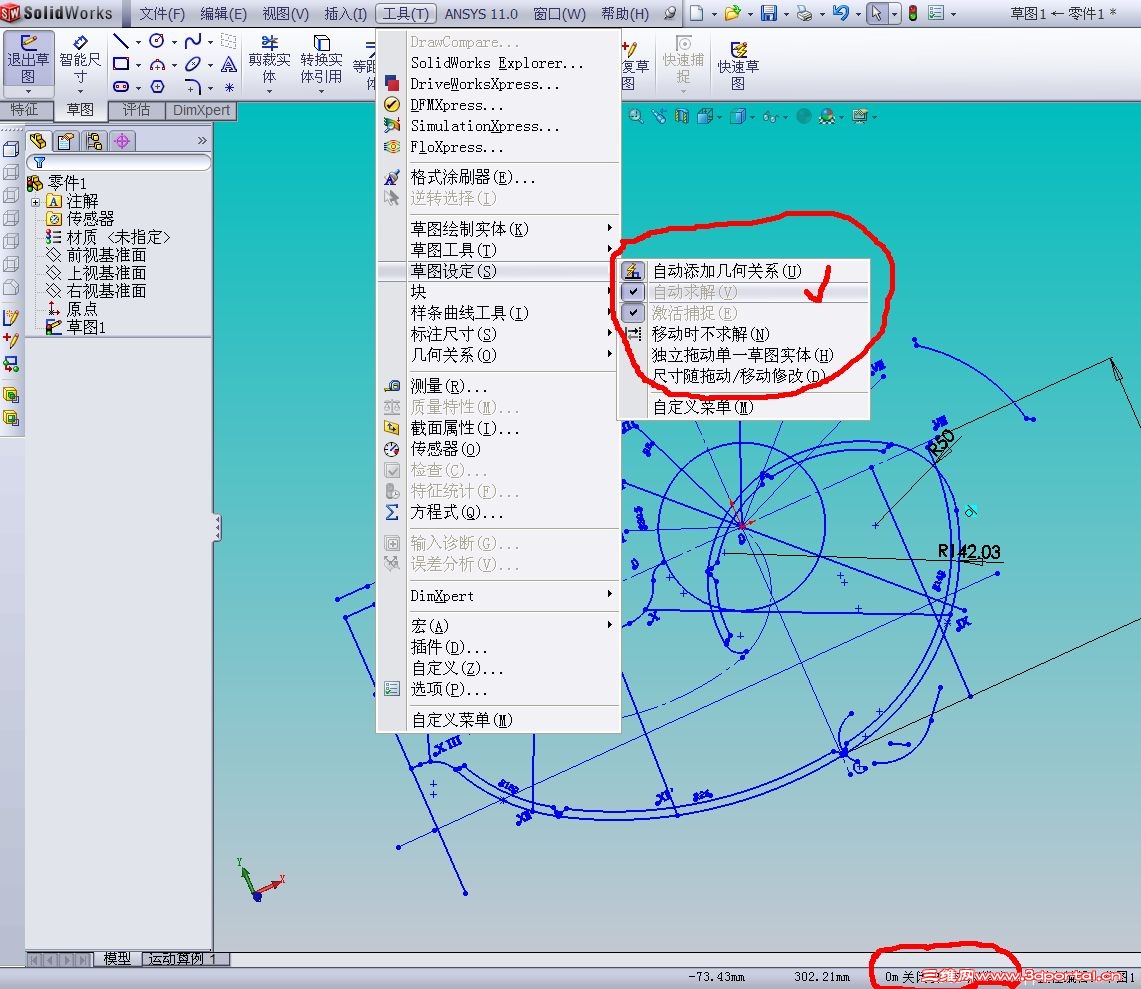Screen dimensions: 1141x989
Task: Open the 文件(F) menu
Action: 162,14
